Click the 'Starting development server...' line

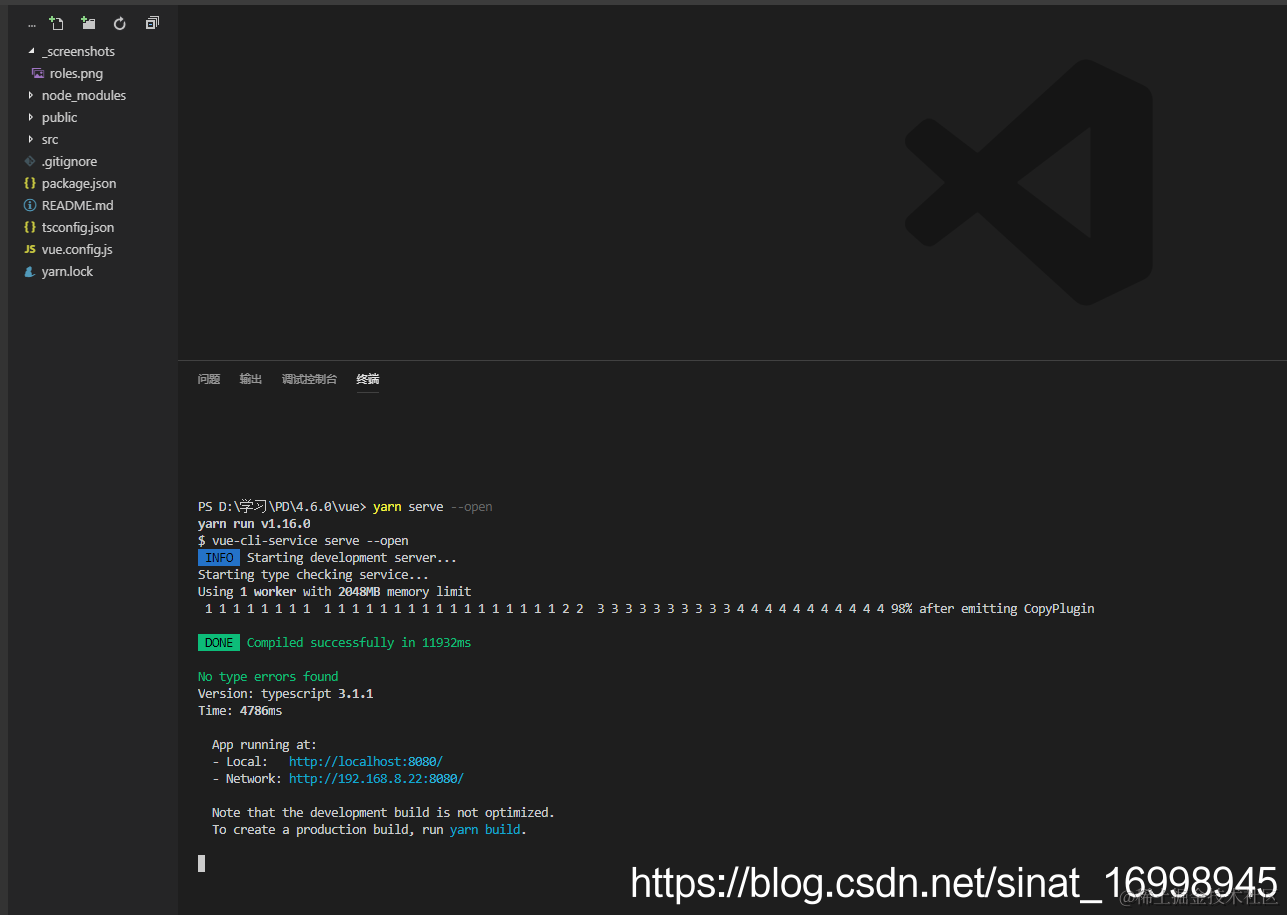352,557
